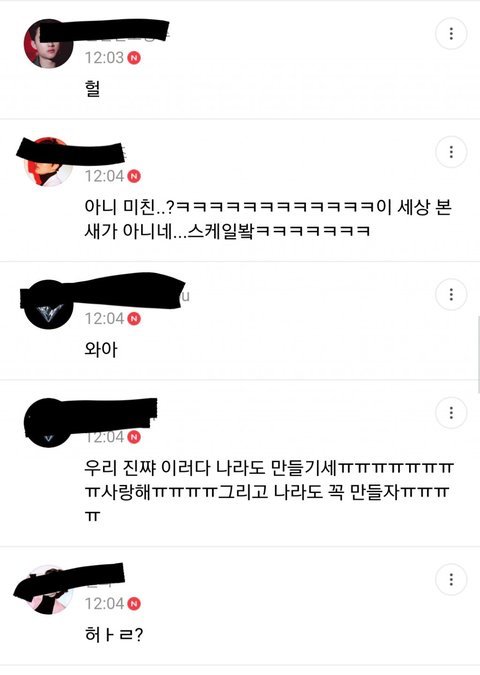This screenshot has height=675, width=480.
Task: Open profile photo of the 헐 commenter
Action: click(48, 44)
